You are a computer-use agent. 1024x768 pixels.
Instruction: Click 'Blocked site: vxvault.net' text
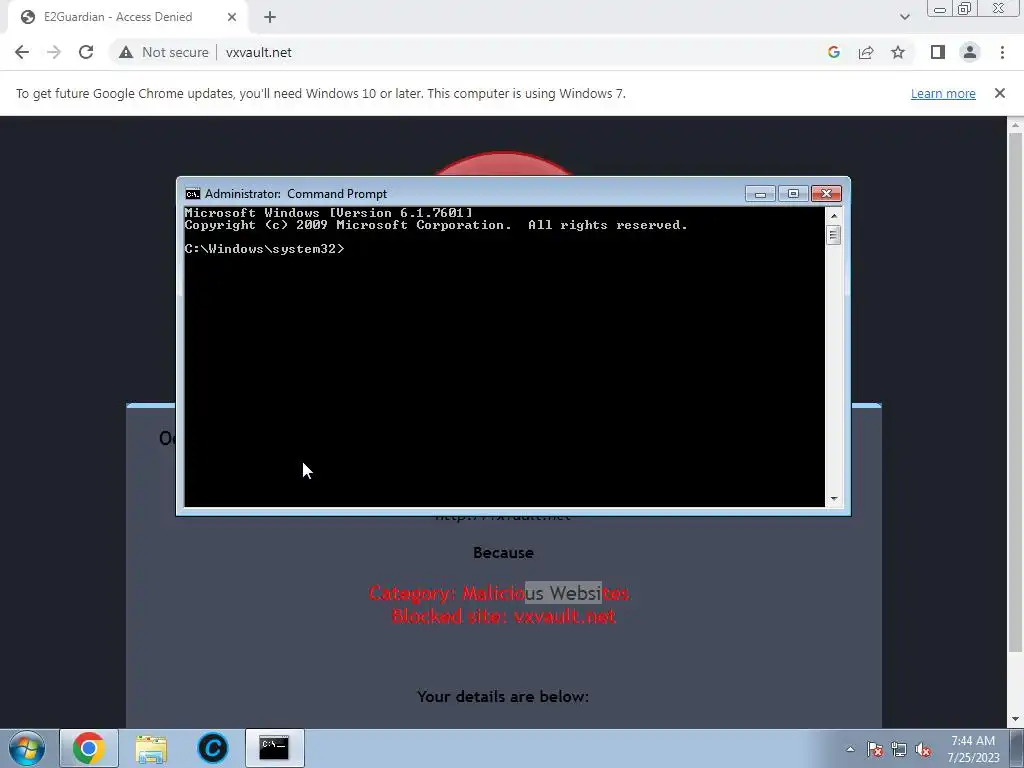point(504,616)
